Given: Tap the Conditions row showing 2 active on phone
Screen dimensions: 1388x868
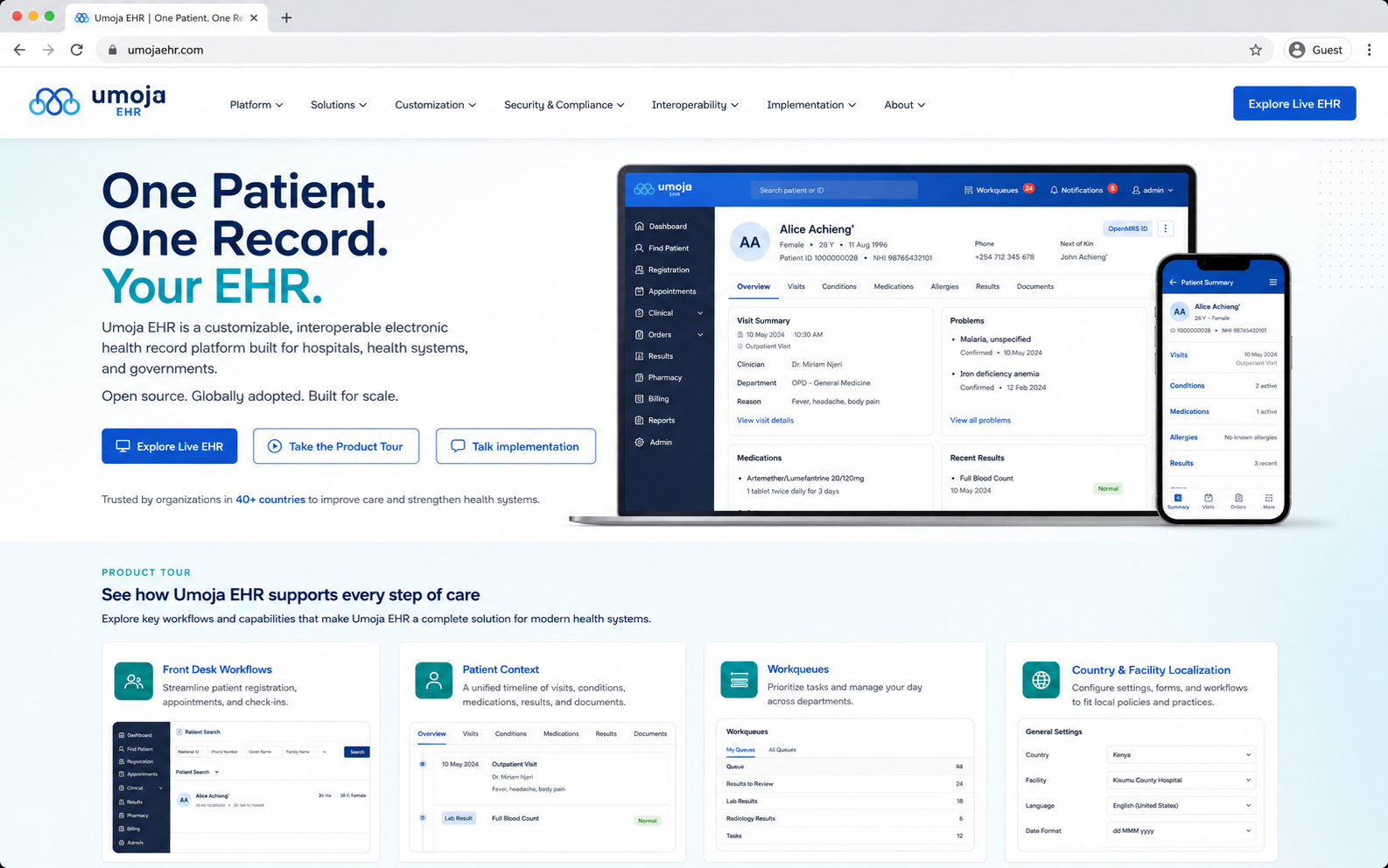Looking at the screenshot, I should (x=1223, y=386).
